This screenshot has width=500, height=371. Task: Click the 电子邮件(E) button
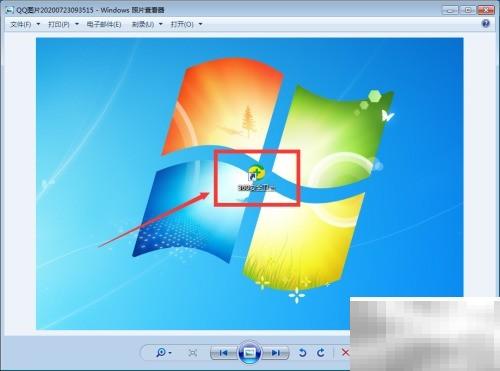click(104, 24)
